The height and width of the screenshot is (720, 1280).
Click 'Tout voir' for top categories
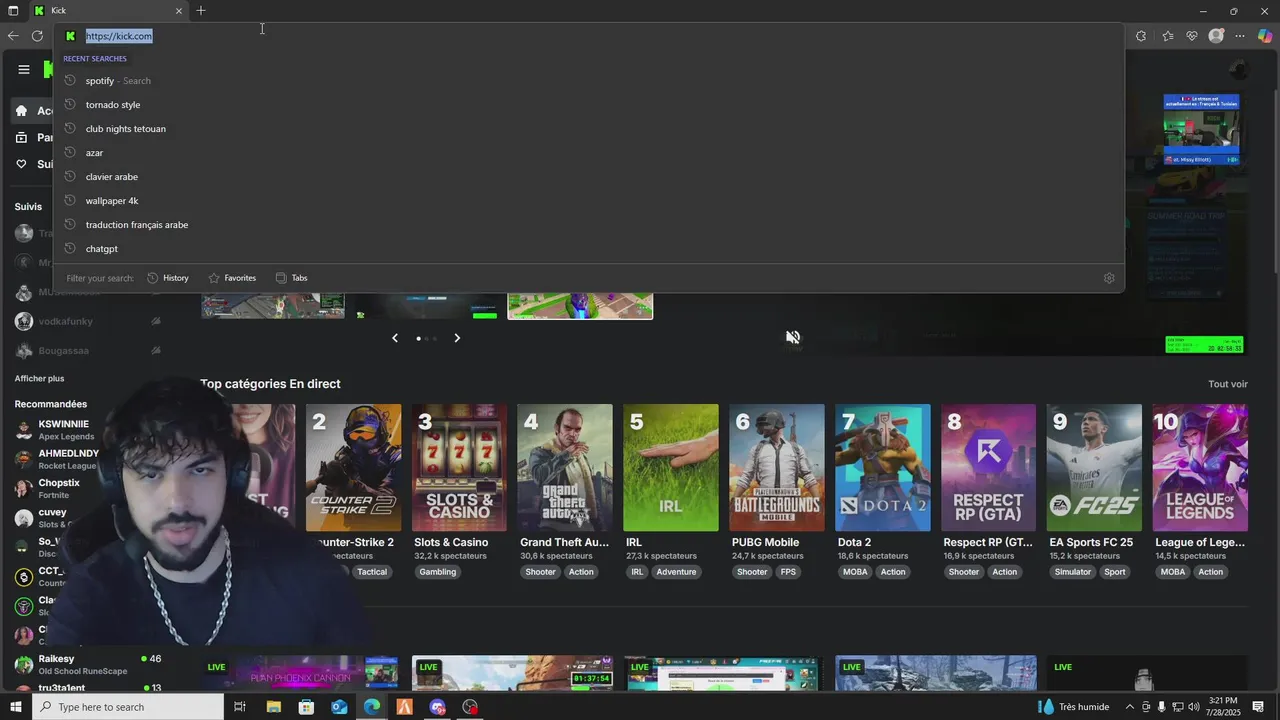click(x=1228, y=384)
